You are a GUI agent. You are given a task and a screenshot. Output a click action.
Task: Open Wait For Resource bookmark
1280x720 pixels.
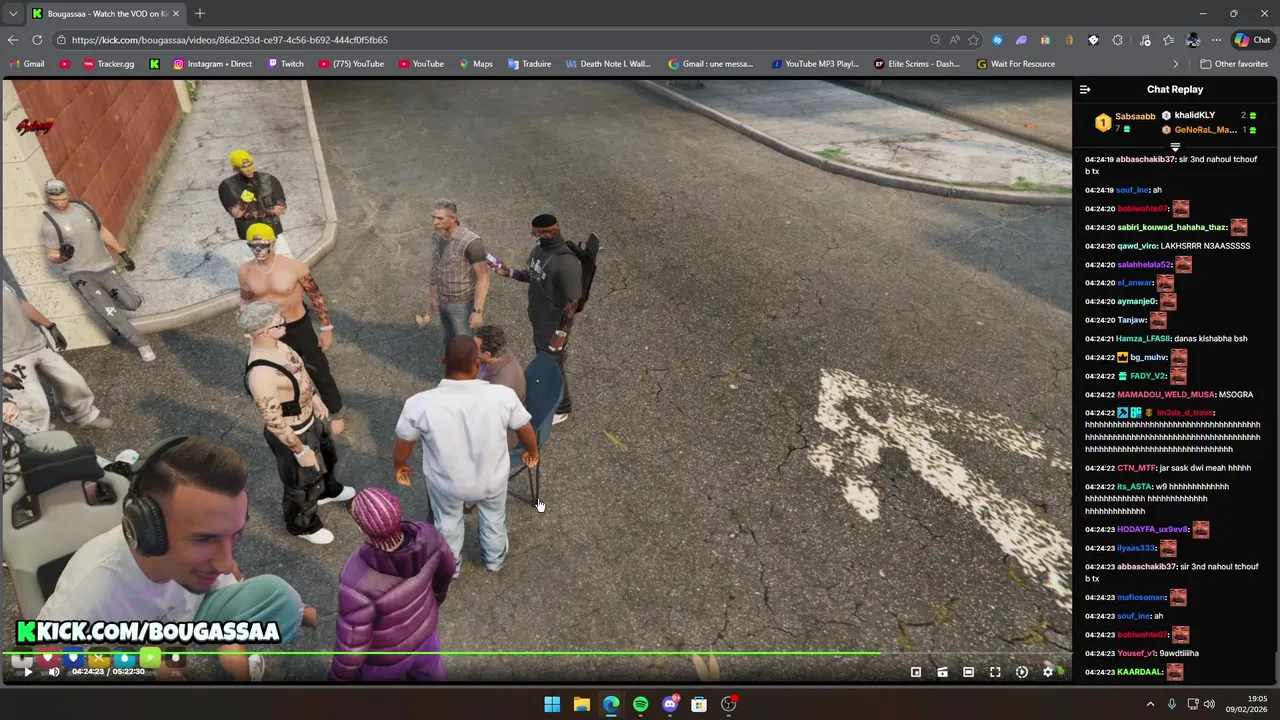[x=1015, y=64]
